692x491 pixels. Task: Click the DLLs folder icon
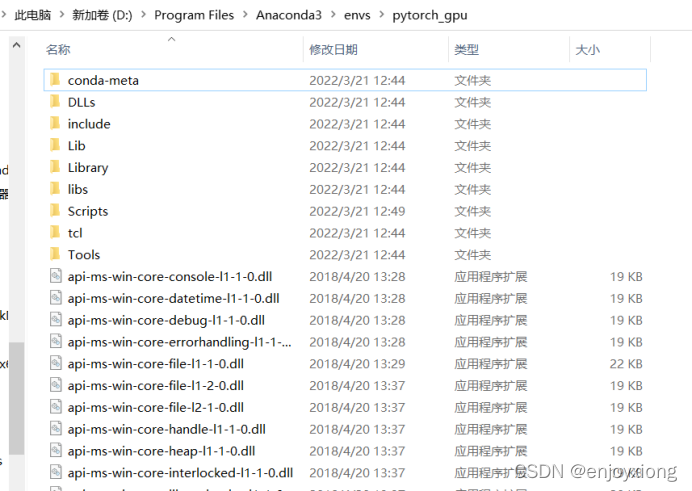[x=55, y=102]
